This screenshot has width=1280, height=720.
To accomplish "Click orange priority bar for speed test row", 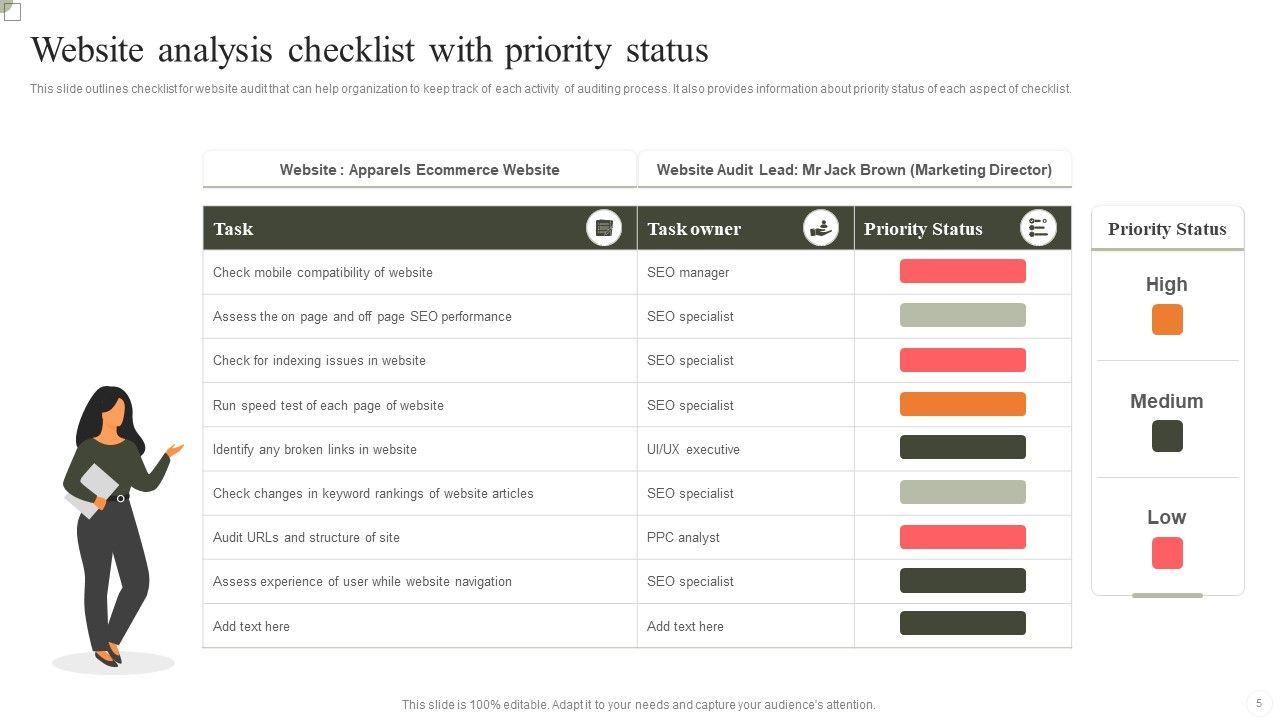I will click(962, 404).
